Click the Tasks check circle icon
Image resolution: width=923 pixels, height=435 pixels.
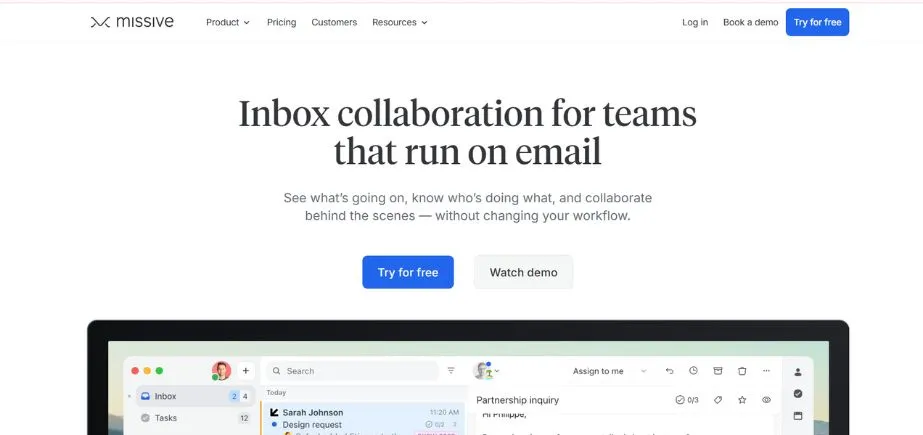click(145, 418)
